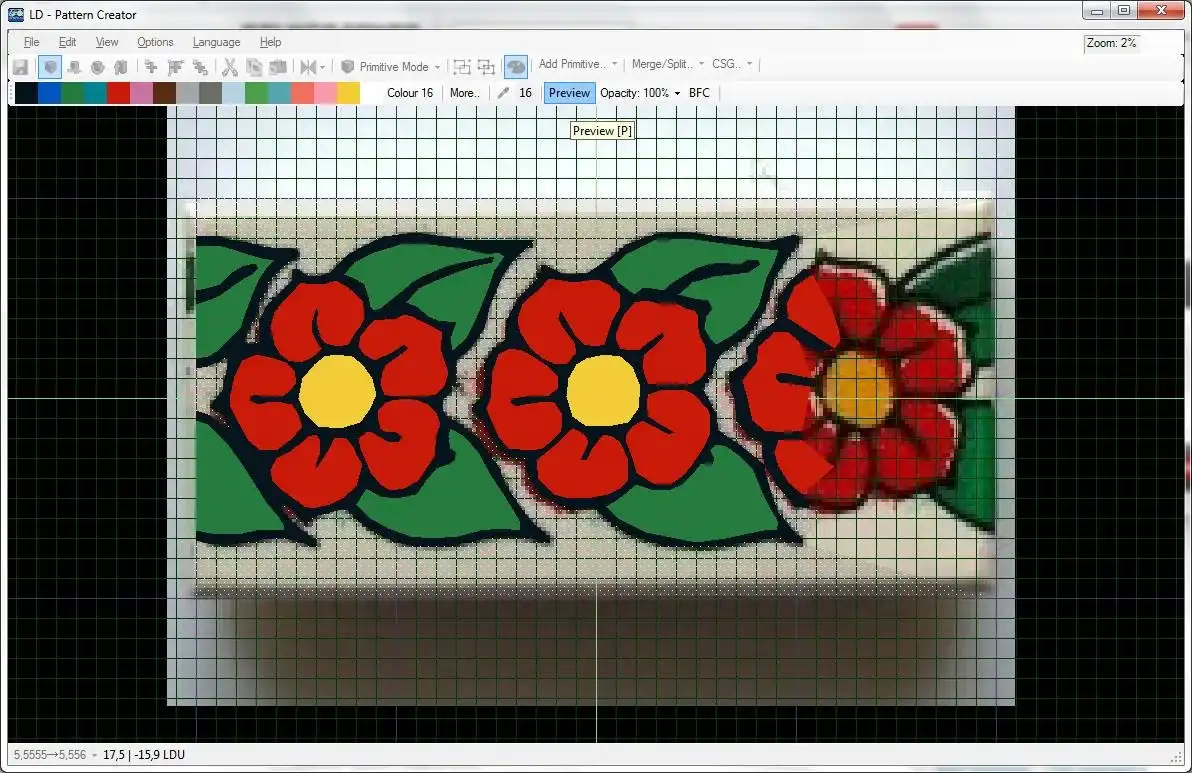Toggle the colour palette toolbar icon
Image resolution: width=1192 pixels, height=773 pixels.
[515, 67]
